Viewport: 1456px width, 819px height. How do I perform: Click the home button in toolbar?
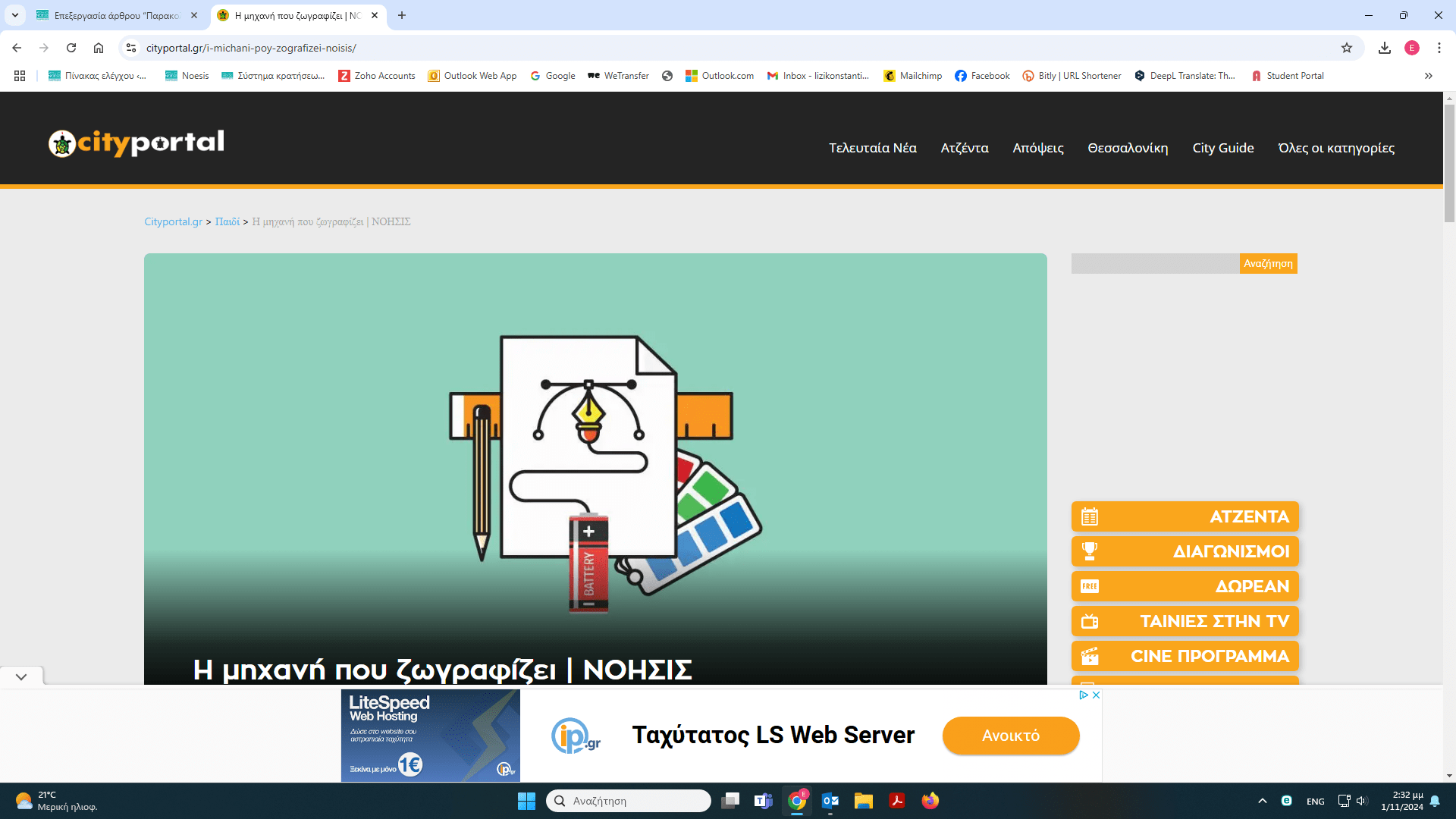pos(99,48)
